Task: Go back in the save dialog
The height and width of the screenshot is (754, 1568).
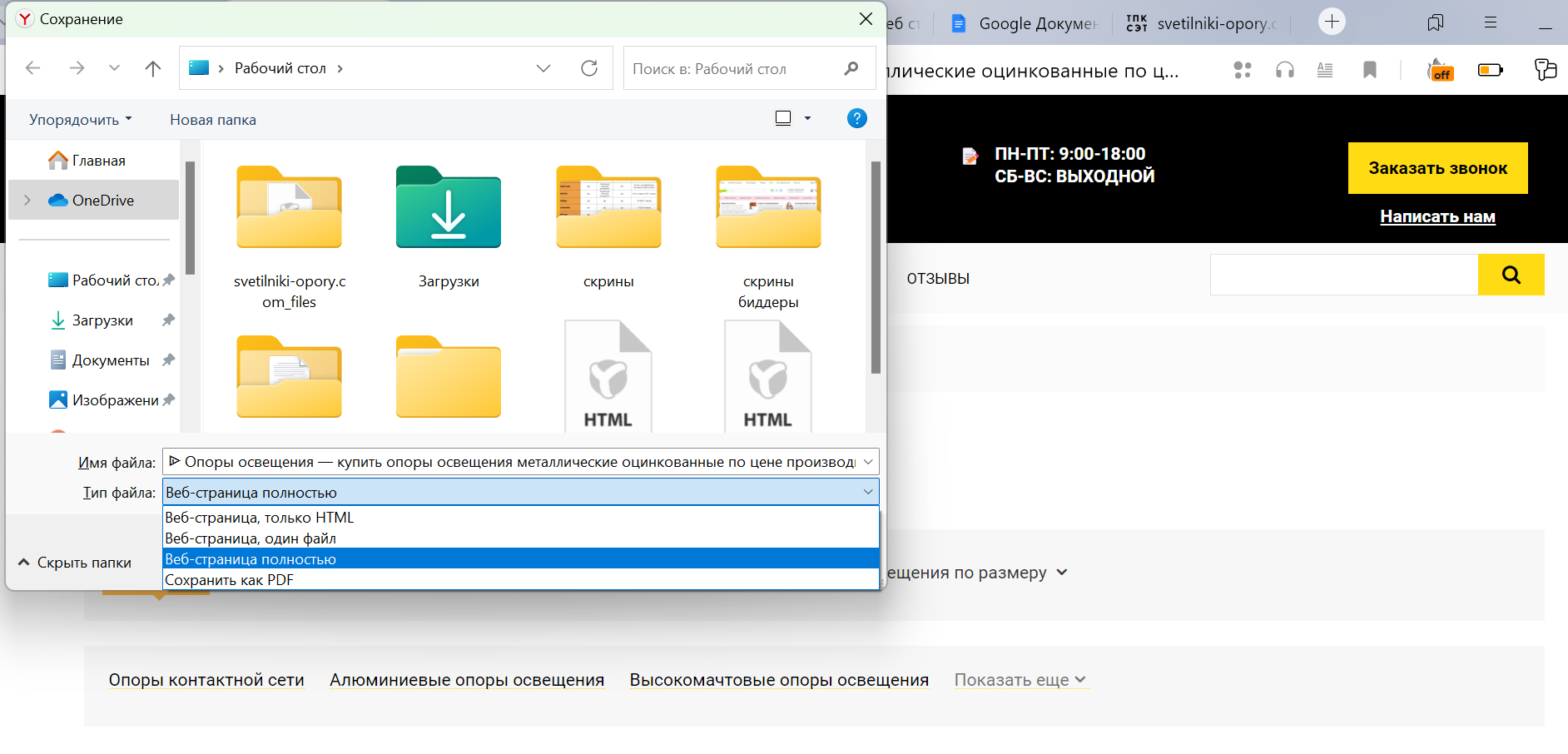Action: 33,68
